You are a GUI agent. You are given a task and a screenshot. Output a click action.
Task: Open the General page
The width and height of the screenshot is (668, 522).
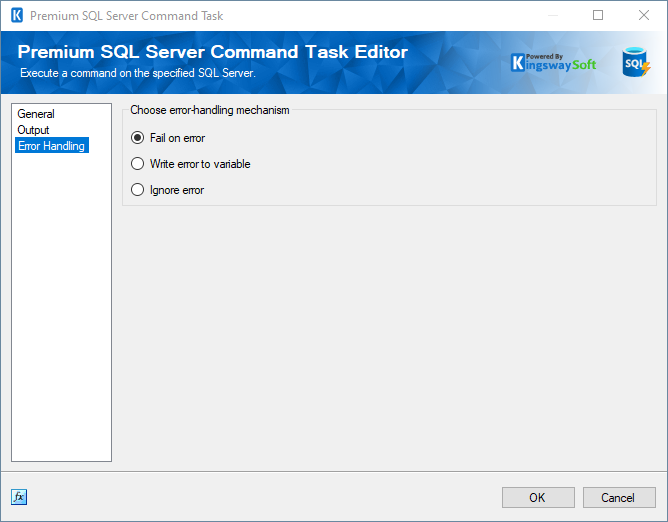pyautogui.click(x=36, y=114)
